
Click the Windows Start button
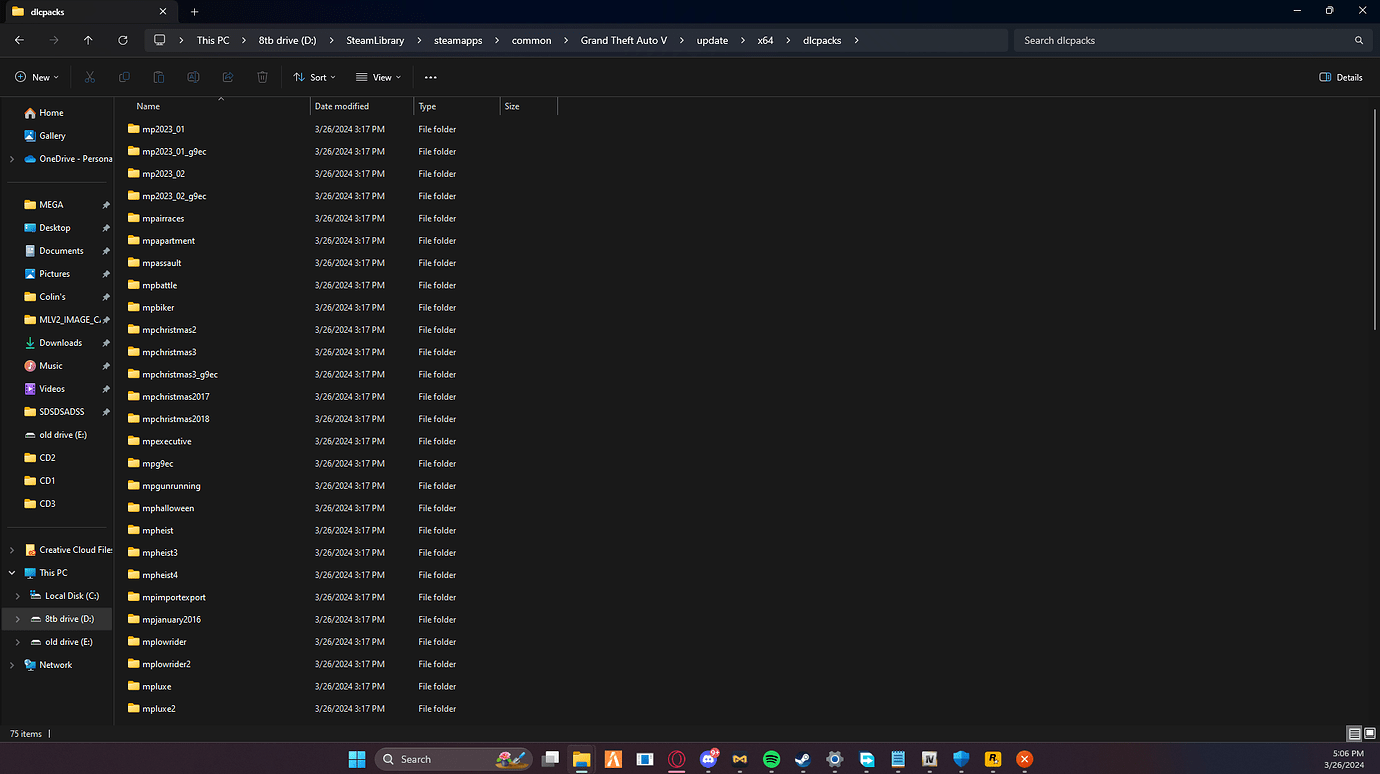tap(357, 759)
